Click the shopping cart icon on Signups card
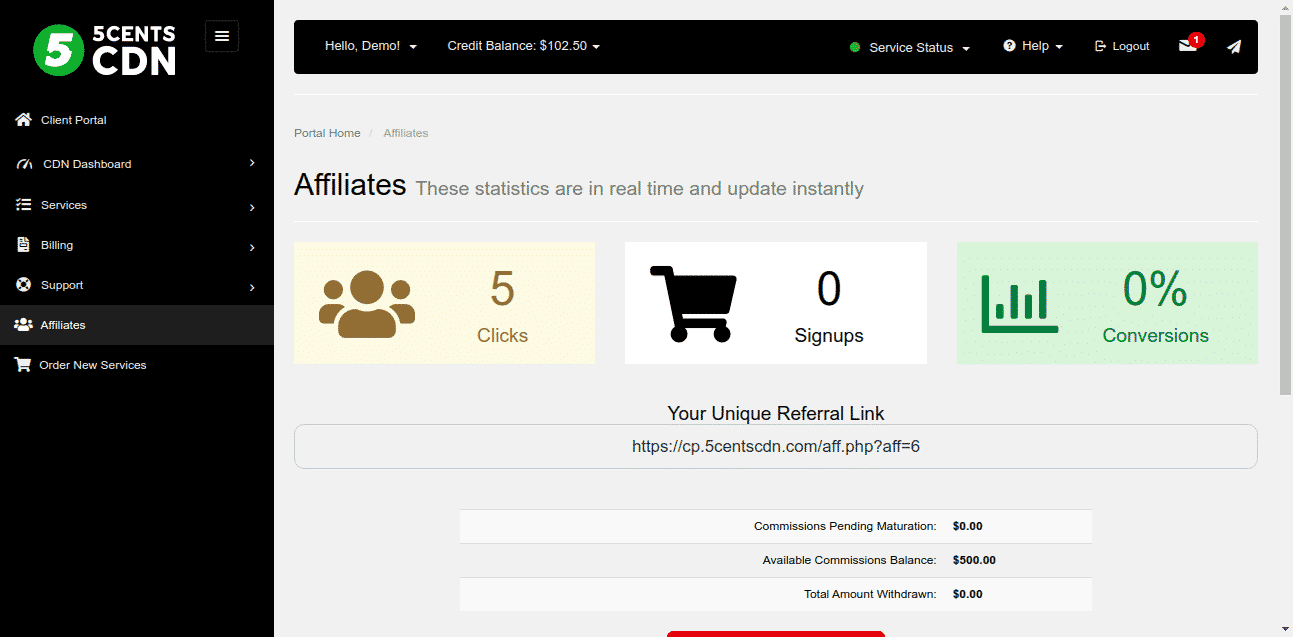The image size is (1293, 637). pyautogui.click(x=693, y=303)
